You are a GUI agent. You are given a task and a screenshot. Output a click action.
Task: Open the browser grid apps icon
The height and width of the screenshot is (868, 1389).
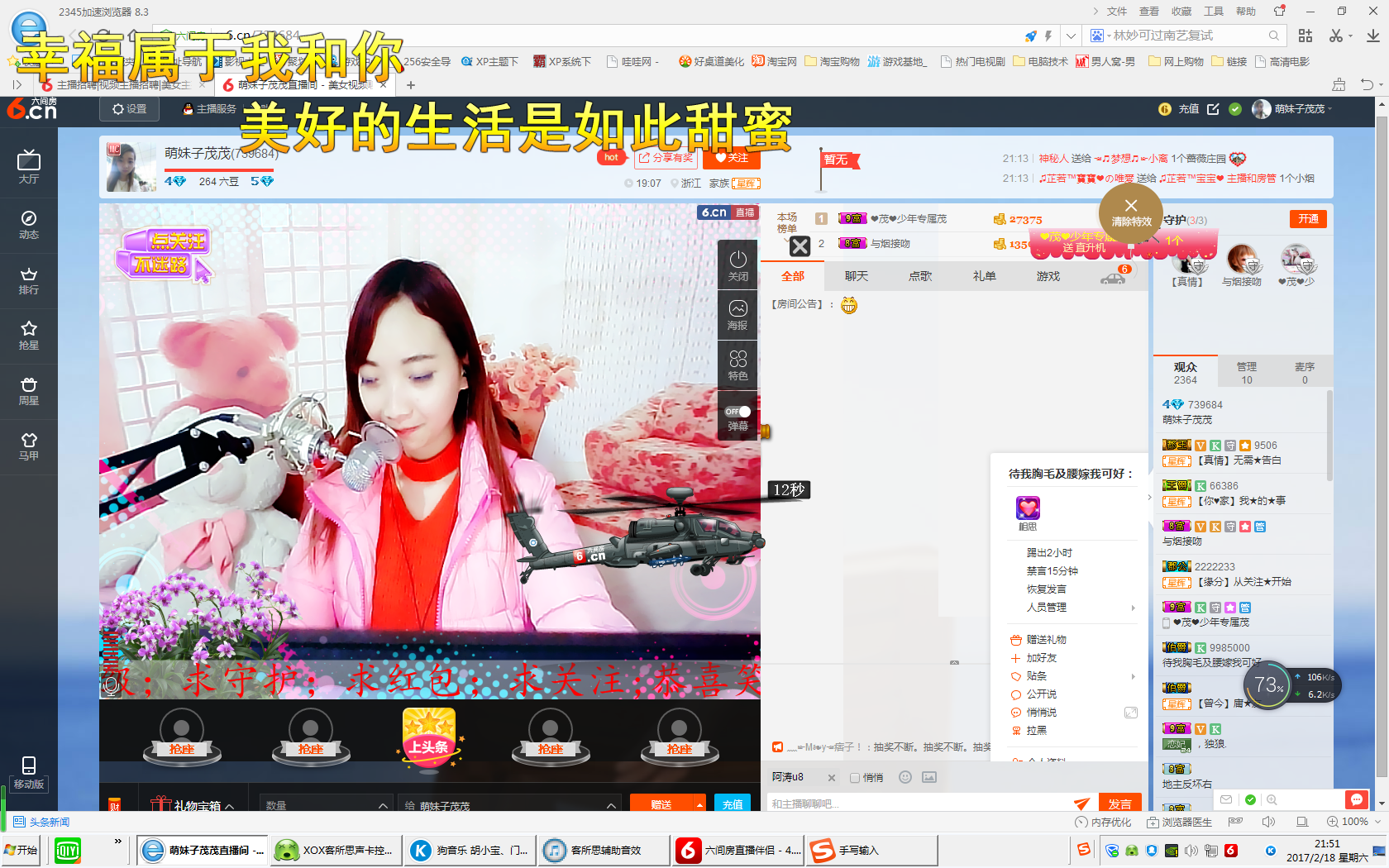click(1305, 36)
